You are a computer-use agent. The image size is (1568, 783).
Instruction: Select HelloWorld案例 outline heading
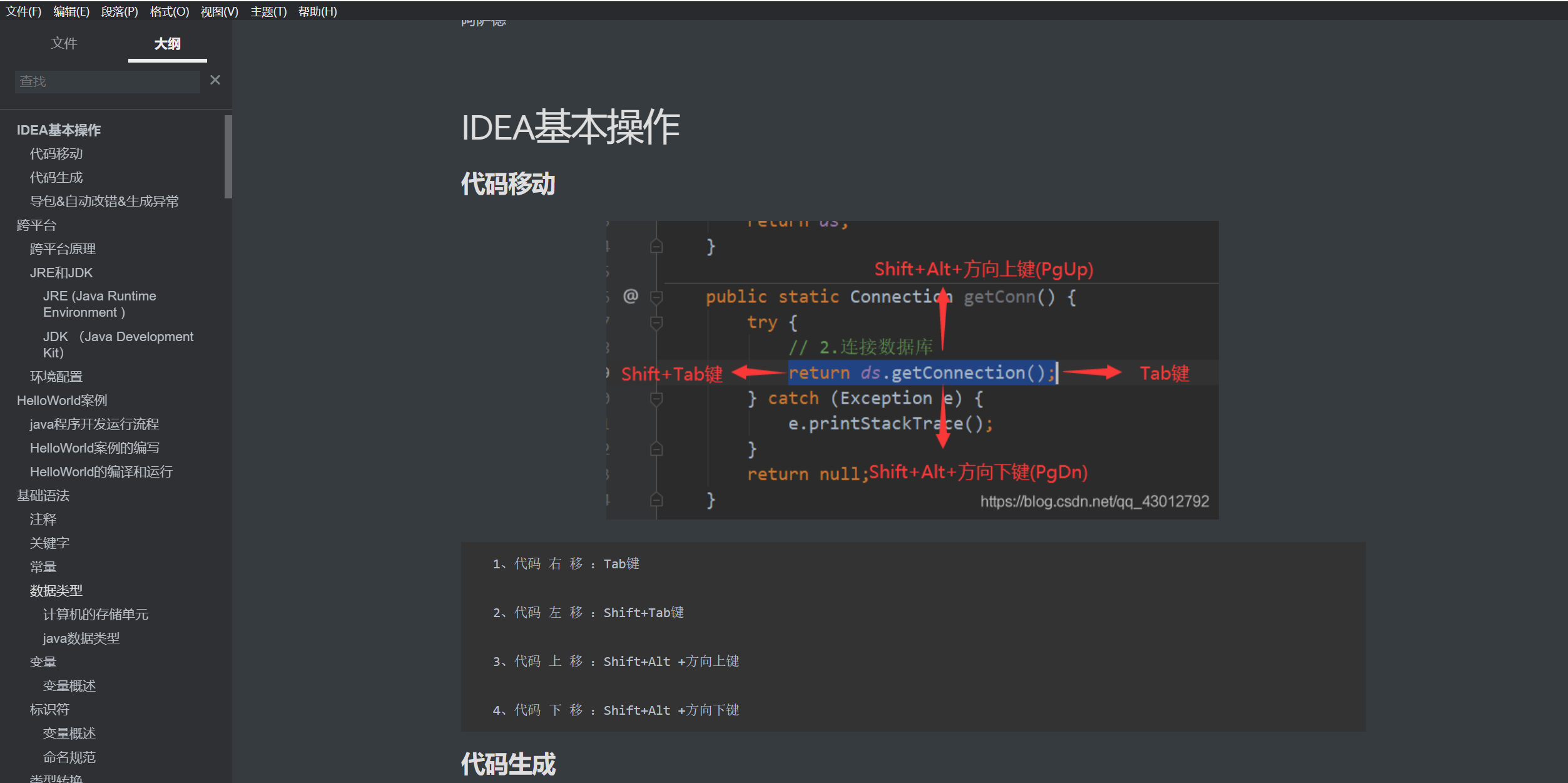62,401
